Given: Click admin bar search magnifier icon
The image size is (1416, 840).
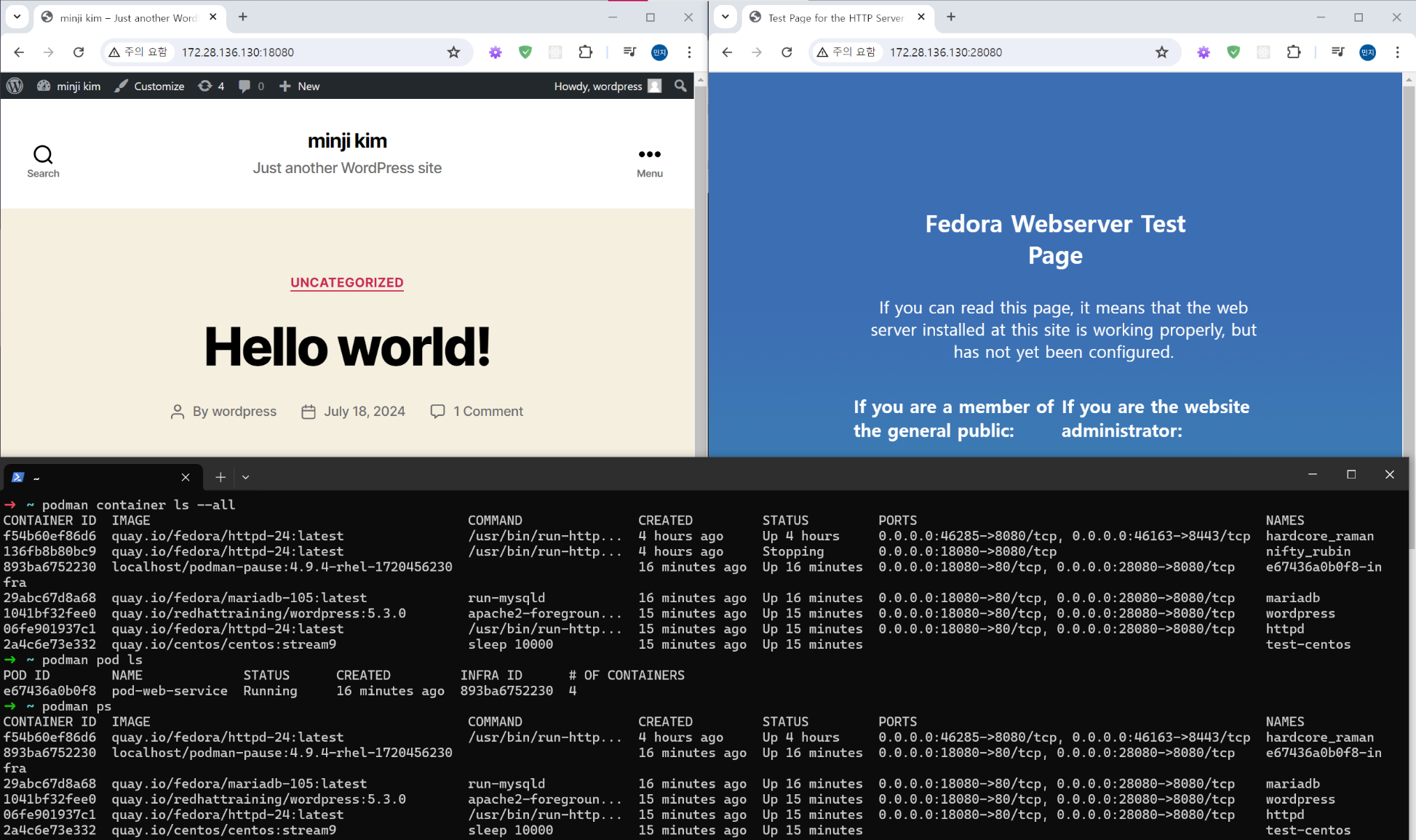Looking at the screenshot, I should pos(680,86).
